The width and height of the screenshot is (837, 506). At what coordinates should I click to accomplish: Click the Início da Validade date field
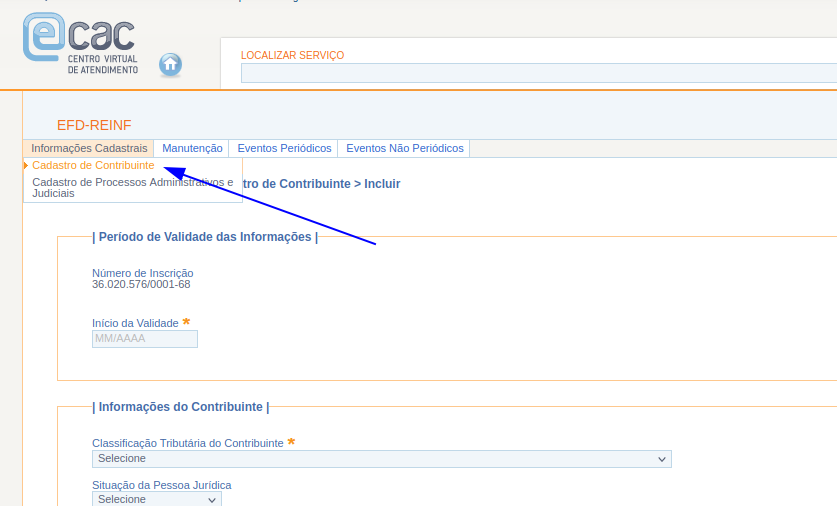click(145, 339)
